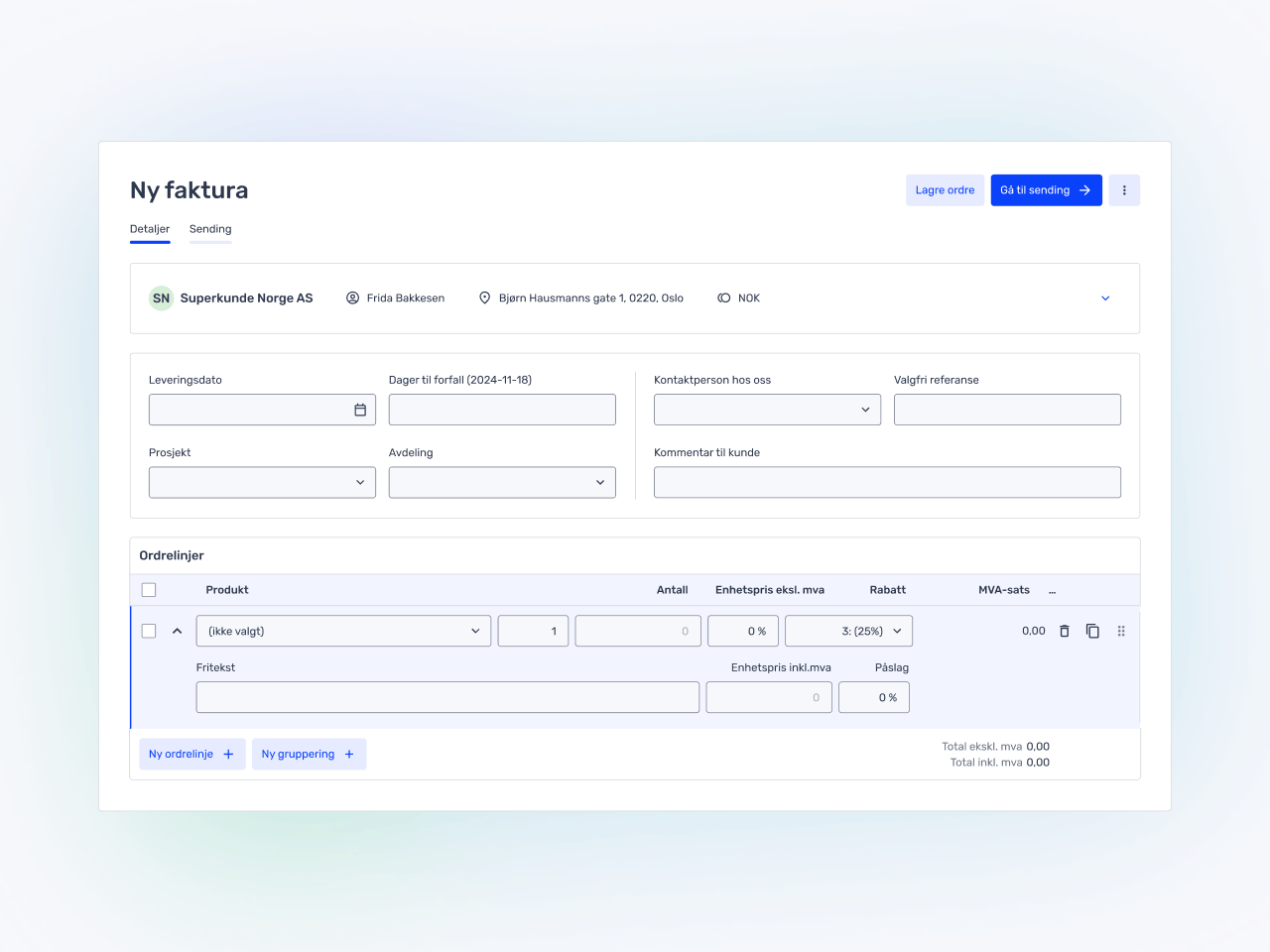The image size is (1270, 952).
Task: Click the Lagre ordre button
Action: pos(945,190)
